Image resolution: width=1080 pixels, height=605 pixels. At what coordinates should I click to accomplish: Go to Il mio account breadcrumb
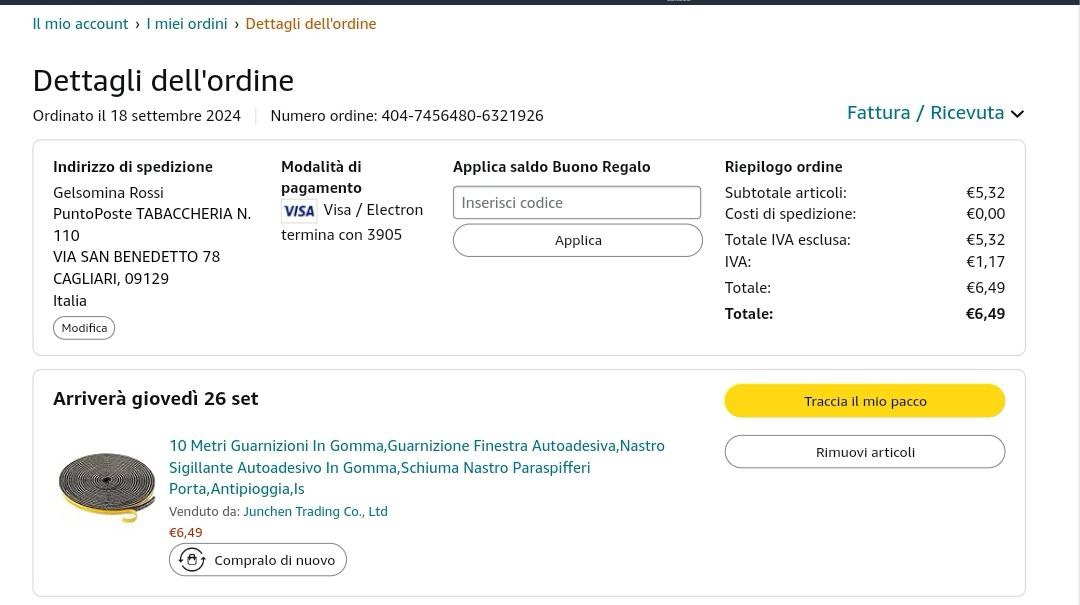(x=80, y=23)
